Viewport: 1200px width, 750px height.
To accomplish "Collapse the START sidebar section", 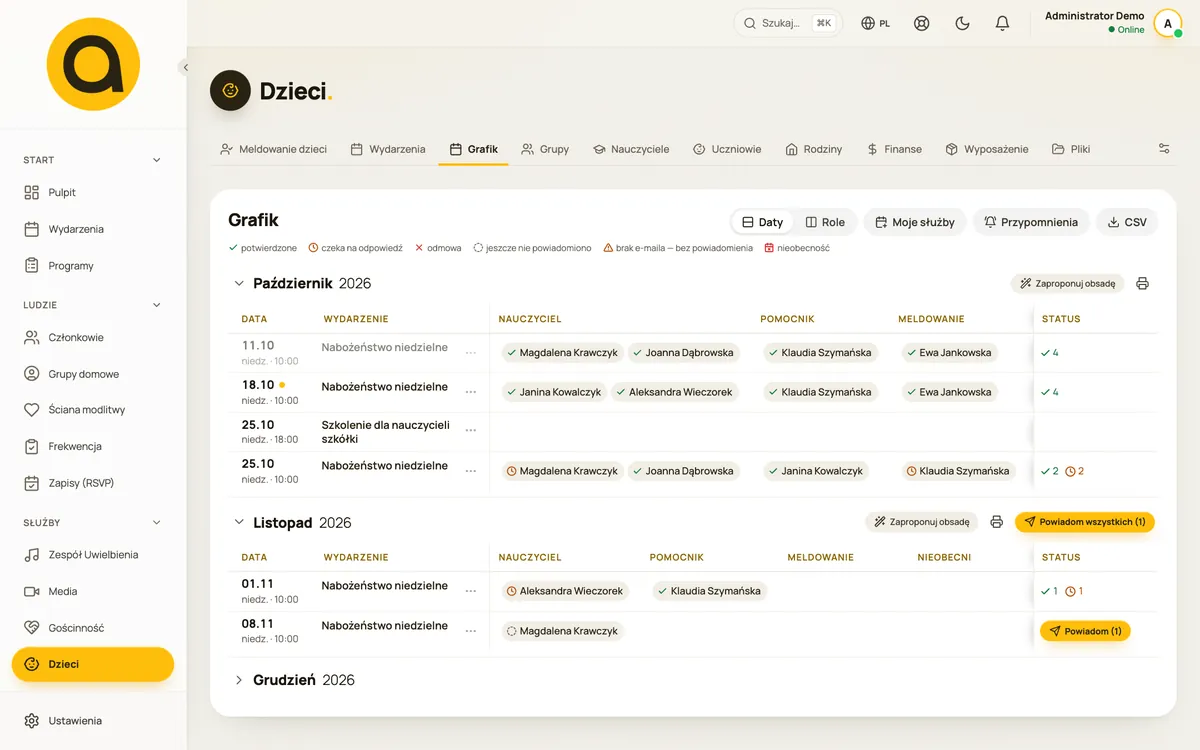I will coord(156,160).
